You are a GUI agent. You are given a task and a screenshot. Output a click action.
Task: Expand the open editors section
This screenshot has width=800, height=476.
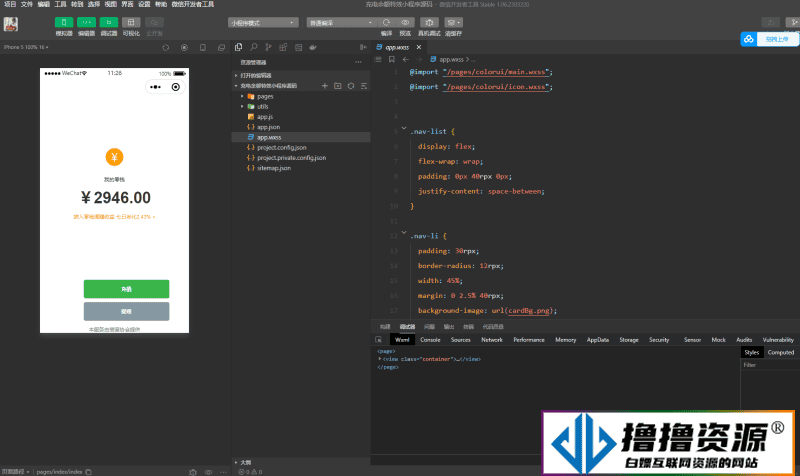[301, 75]
